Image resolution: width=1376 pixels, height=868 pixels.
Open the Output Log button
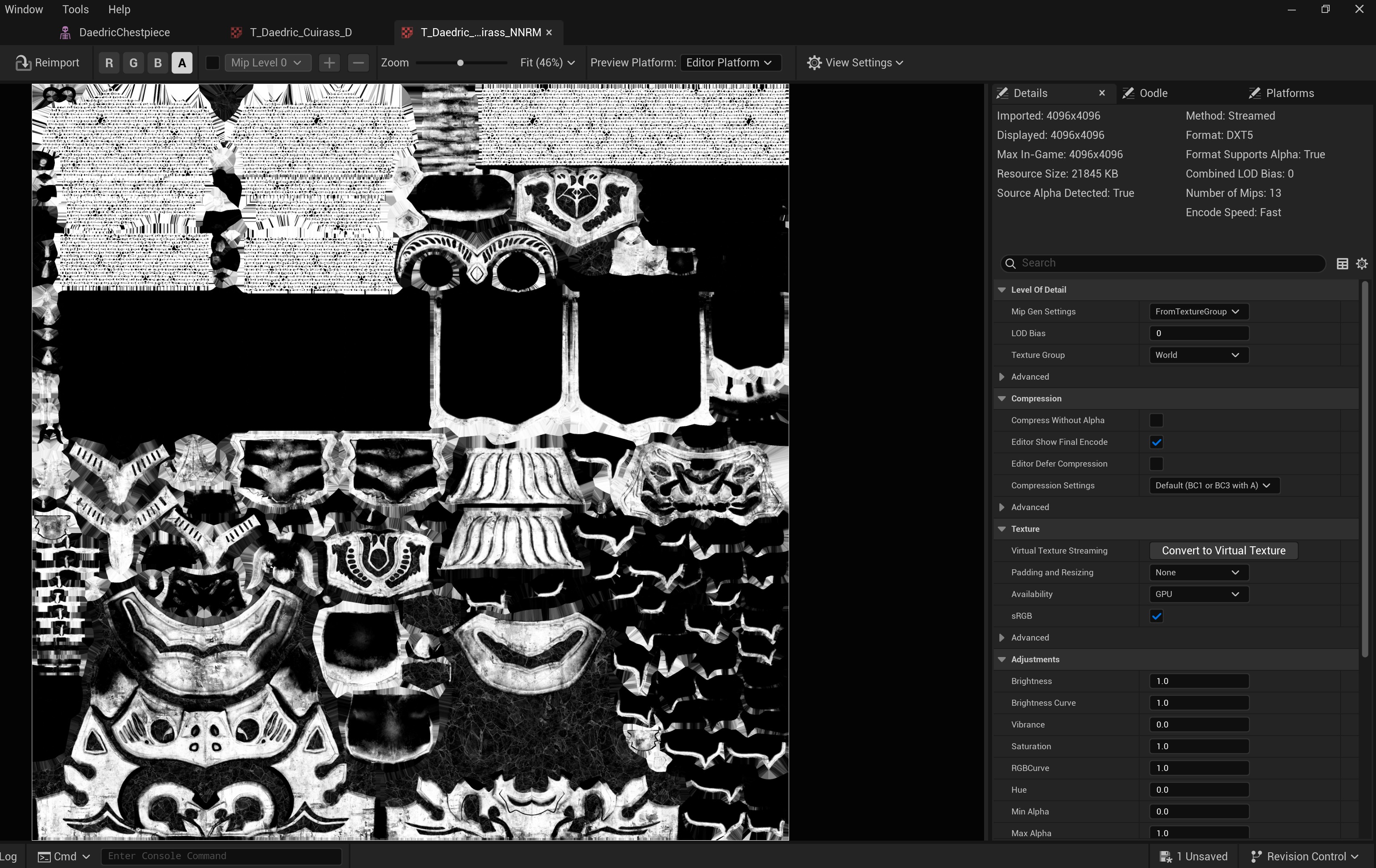(8, 857)
